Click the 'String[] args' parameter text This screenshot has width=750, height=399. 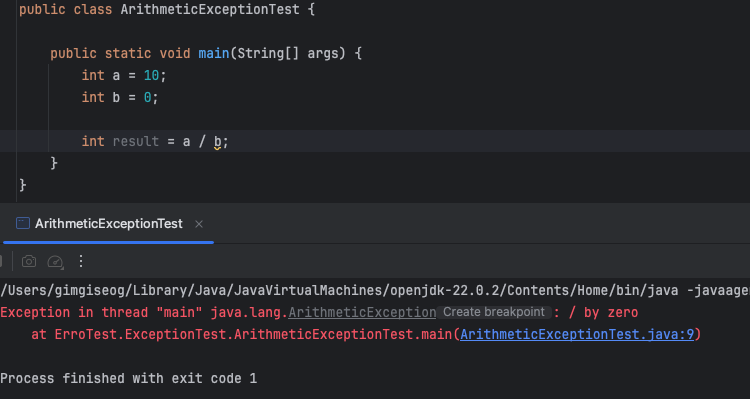pyautogui.click(x=288, y=53)
